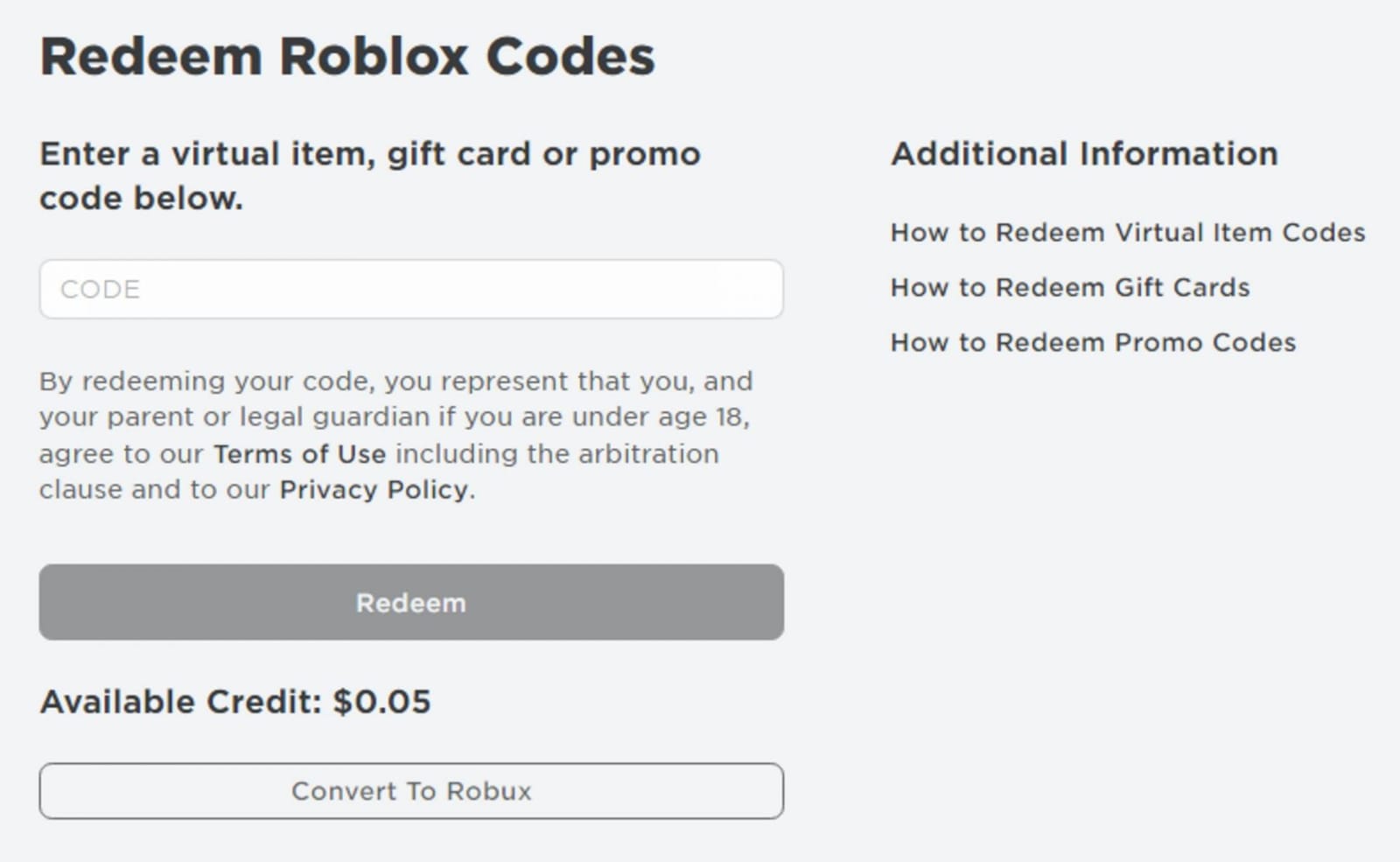
Task: Convert your available credit to Robux
Action: click(x=411, y=790)
